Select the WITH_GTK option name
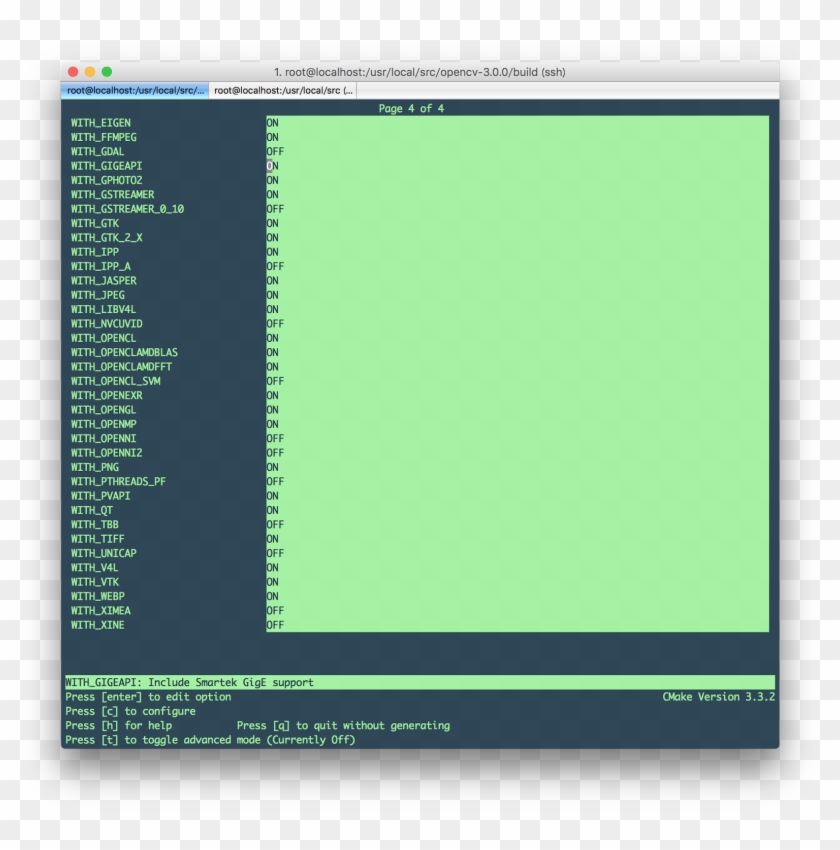840x850 pixels. click(x=95, y=223)
